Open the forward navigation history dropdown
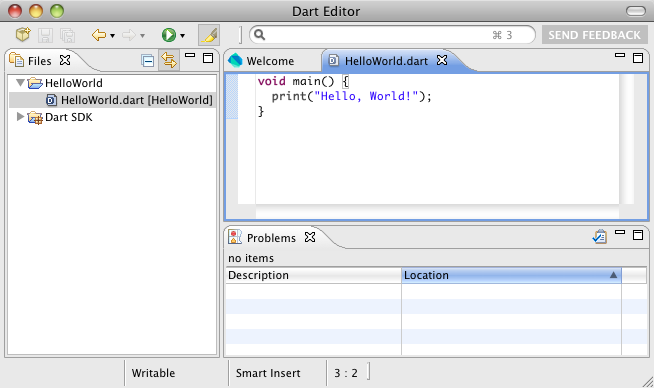Screen dimensions: 654x388 coord(142,36)
